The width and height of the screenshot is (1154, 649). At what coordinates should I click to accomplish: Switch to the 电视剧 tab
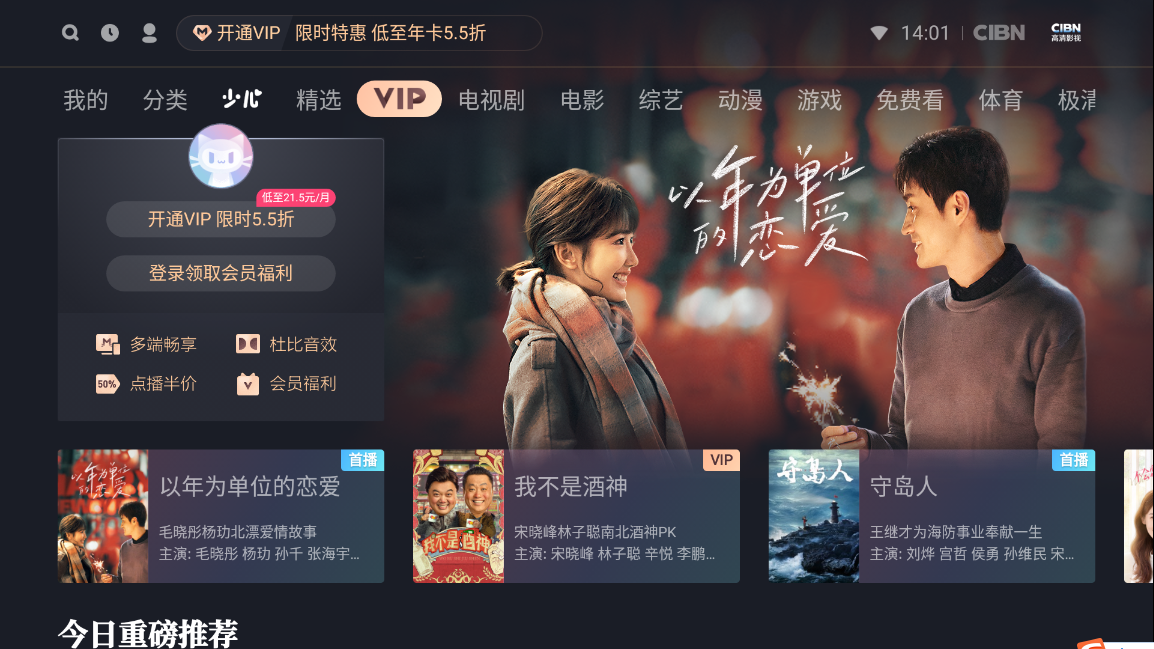[492, 99]
